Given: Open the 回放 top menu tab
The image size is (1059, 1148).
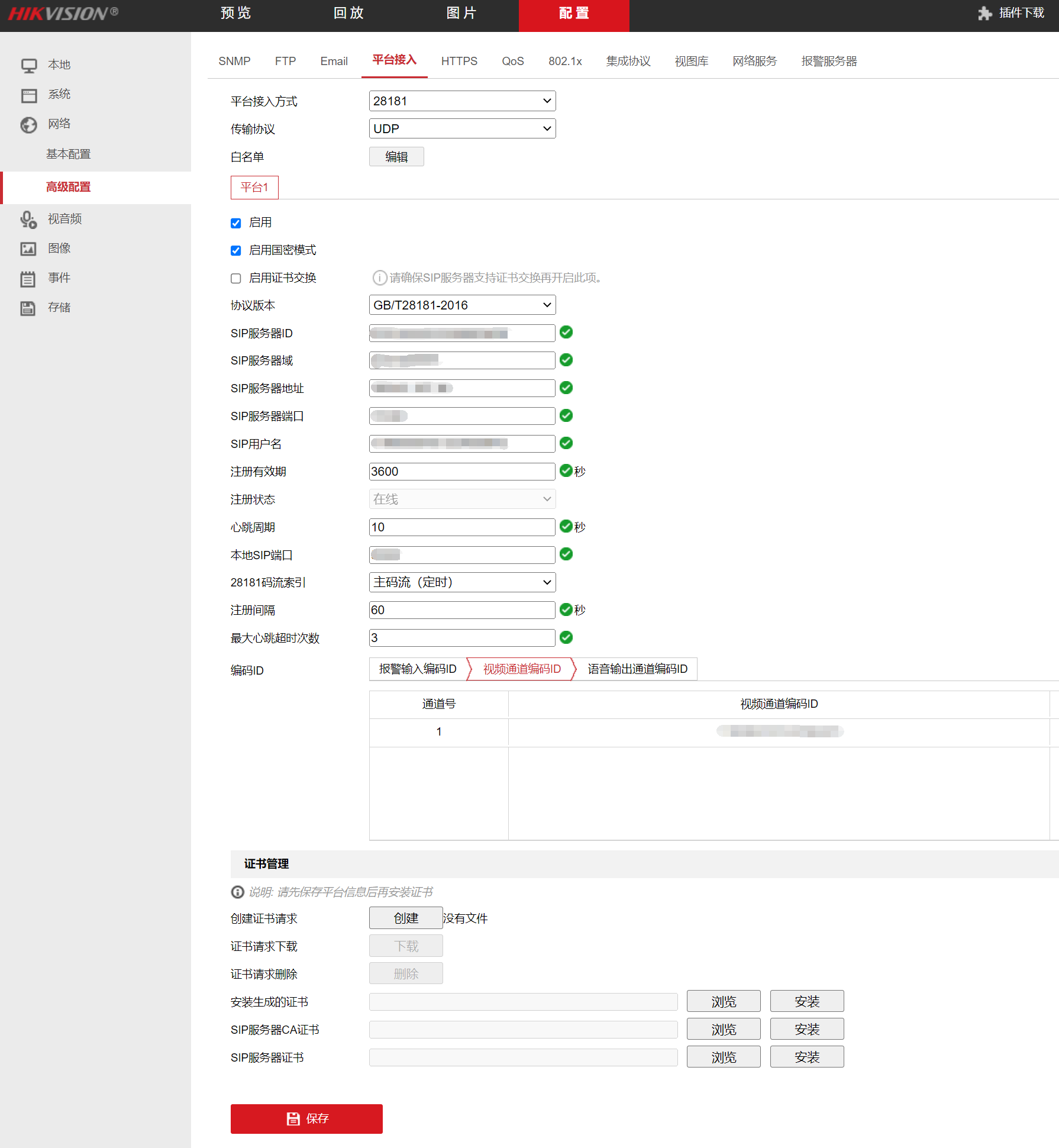Looking at the screenshot, I should [348, 14].
